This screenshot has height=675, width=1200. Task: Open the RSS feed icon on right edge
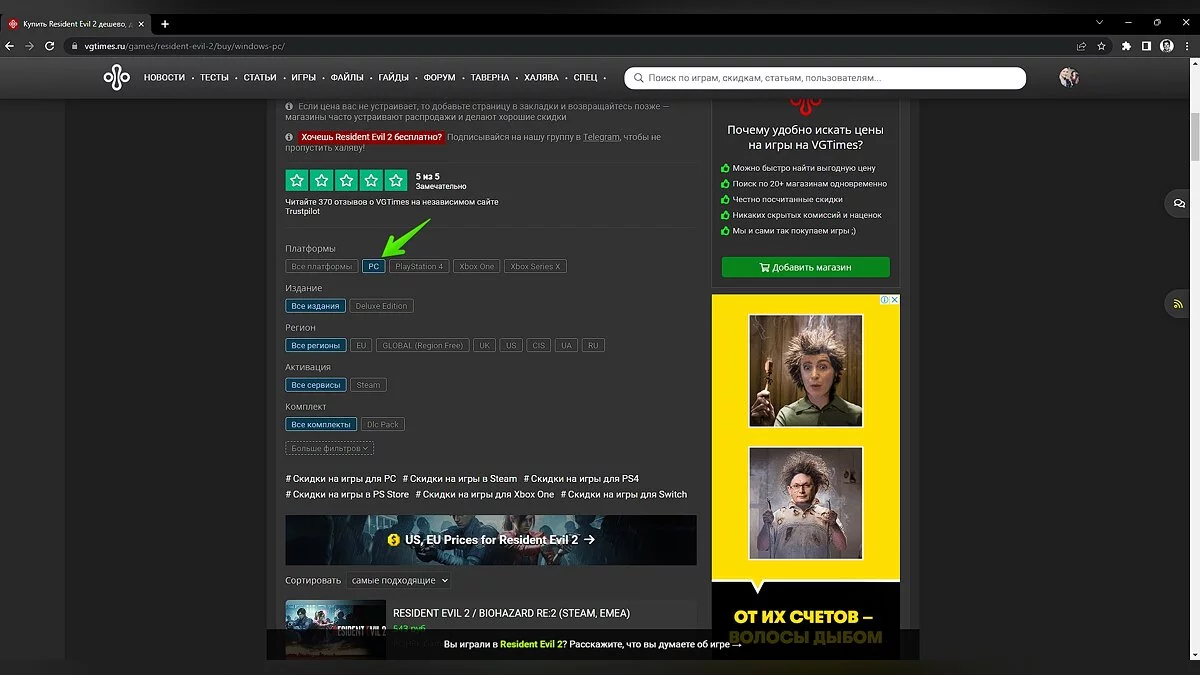[1180, 303]
